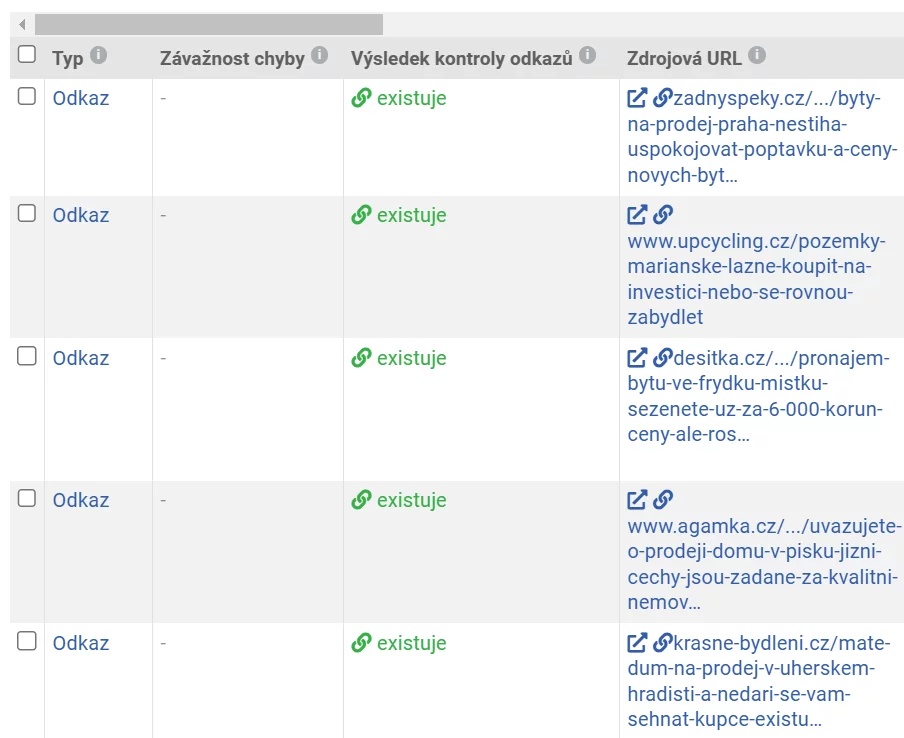Open zadnyspeky.cz article via external link icon
Screen dimensions: 904x738
click(x=637, y=97)
